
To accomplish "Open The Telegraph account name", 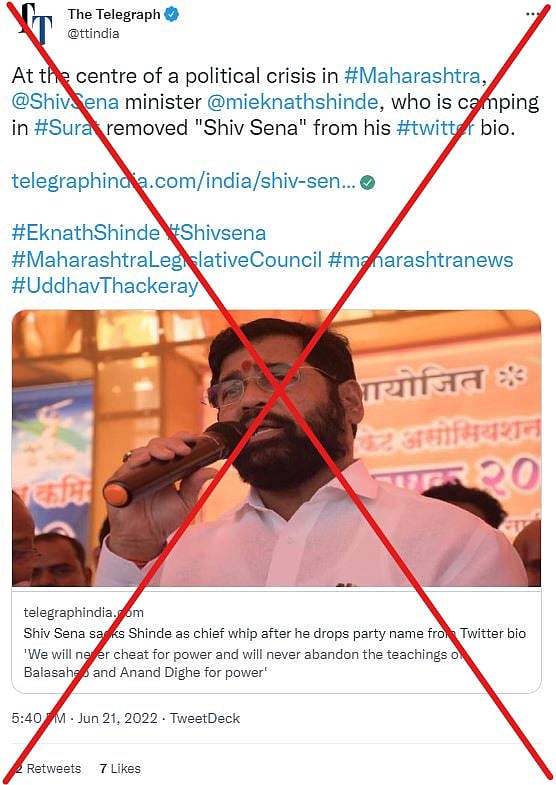I will pos(114,15).
